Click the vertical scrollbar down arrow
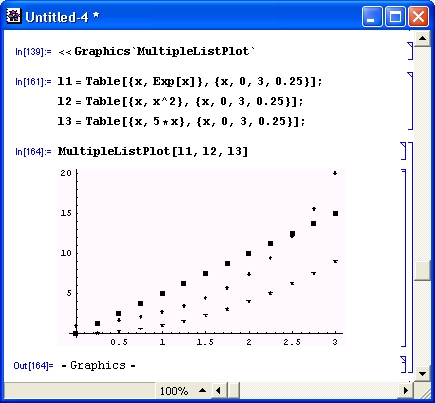Viewport: 435px width, 403px height. (x=422, y=374)
